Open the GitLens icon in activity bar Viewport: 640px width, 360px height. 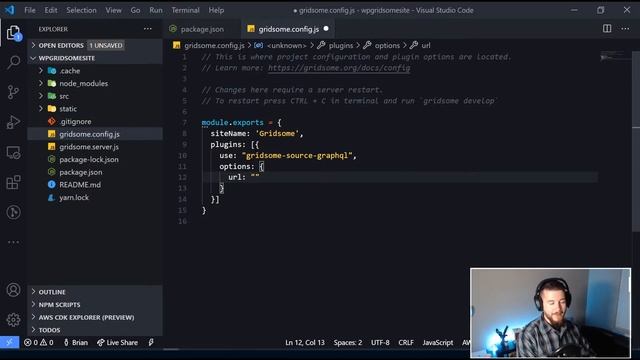[x=13, y=212]
